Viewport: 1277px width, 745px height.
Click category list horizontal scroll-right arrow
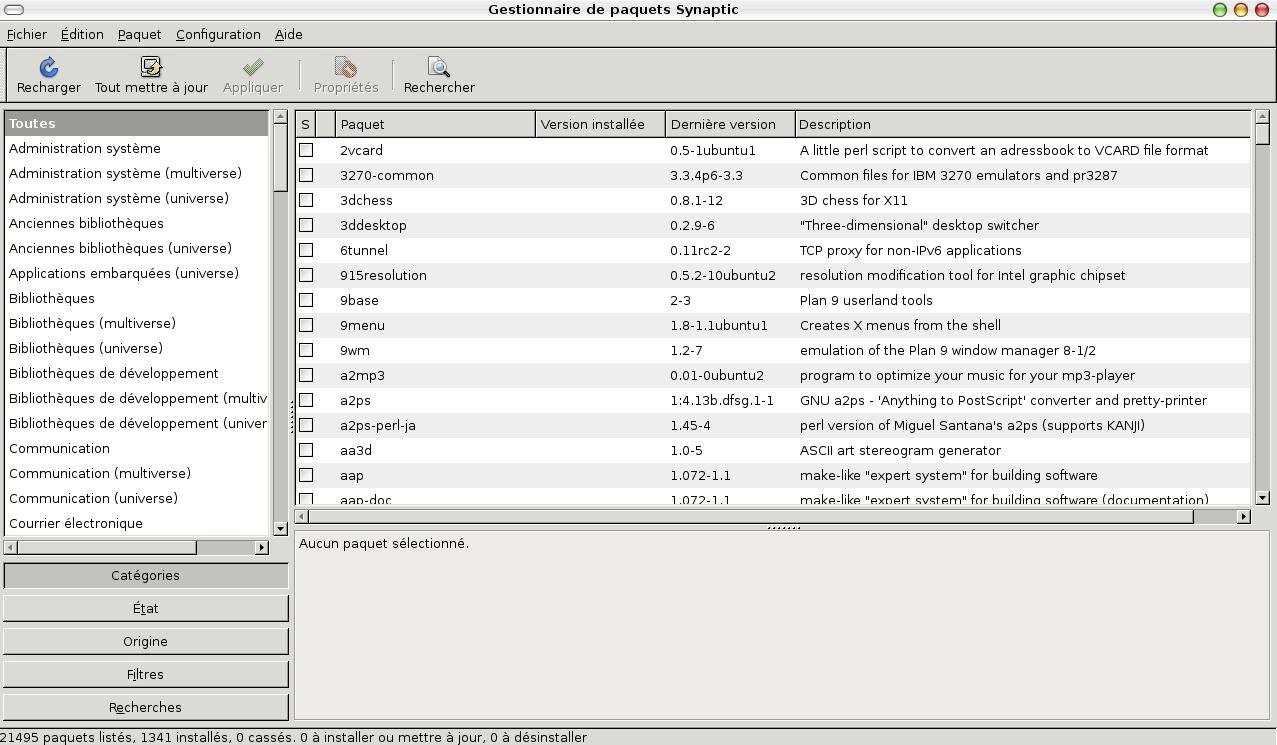[262, 547]
